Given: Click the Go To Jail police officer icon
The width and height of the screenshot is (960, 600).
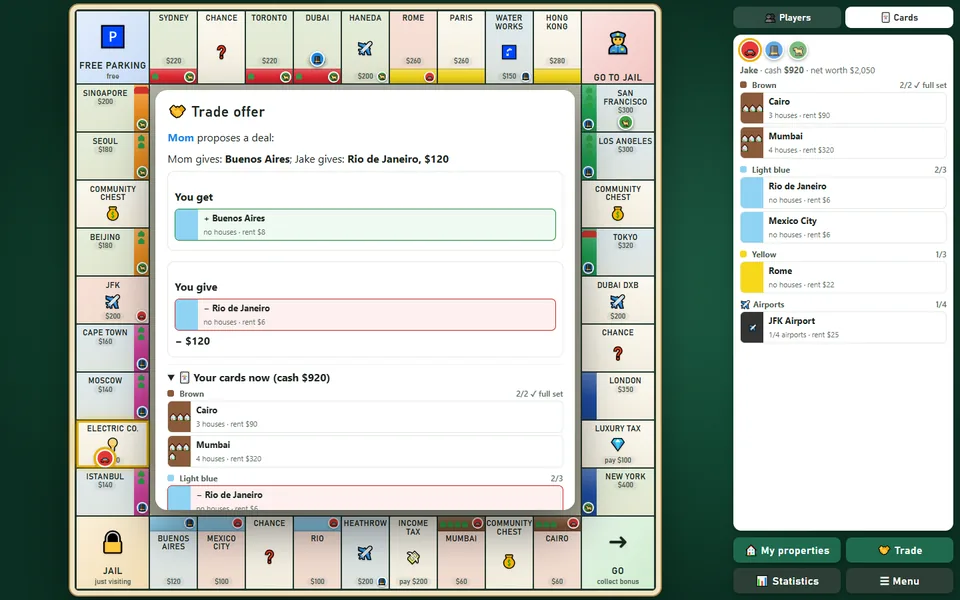Looking at the screenshot, I should (618, 43).
